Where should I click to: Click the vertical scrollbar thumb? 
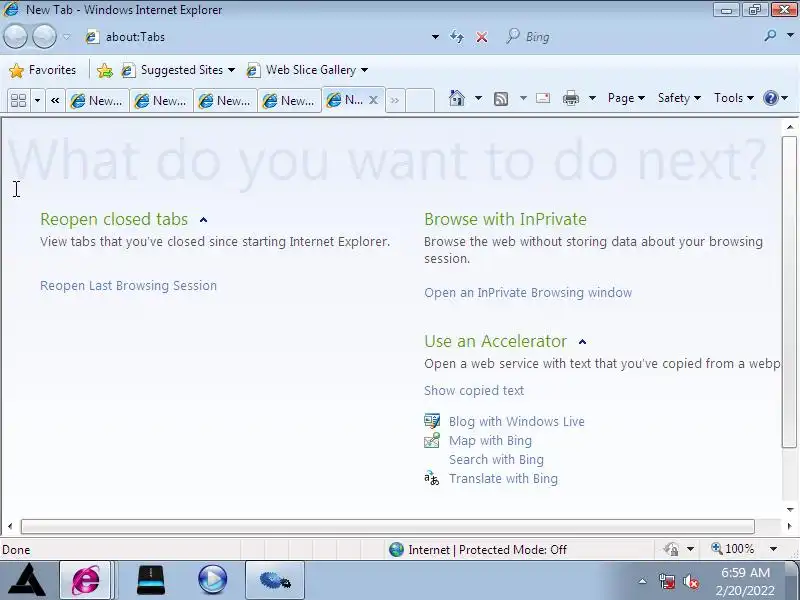pyautogui.click(x=790, y=292)
